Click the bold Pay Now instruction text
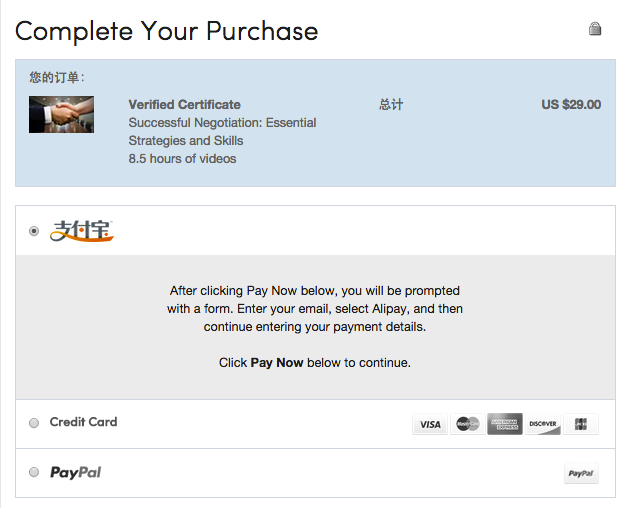This screenshot has width=624, height=508. [277, 363]
